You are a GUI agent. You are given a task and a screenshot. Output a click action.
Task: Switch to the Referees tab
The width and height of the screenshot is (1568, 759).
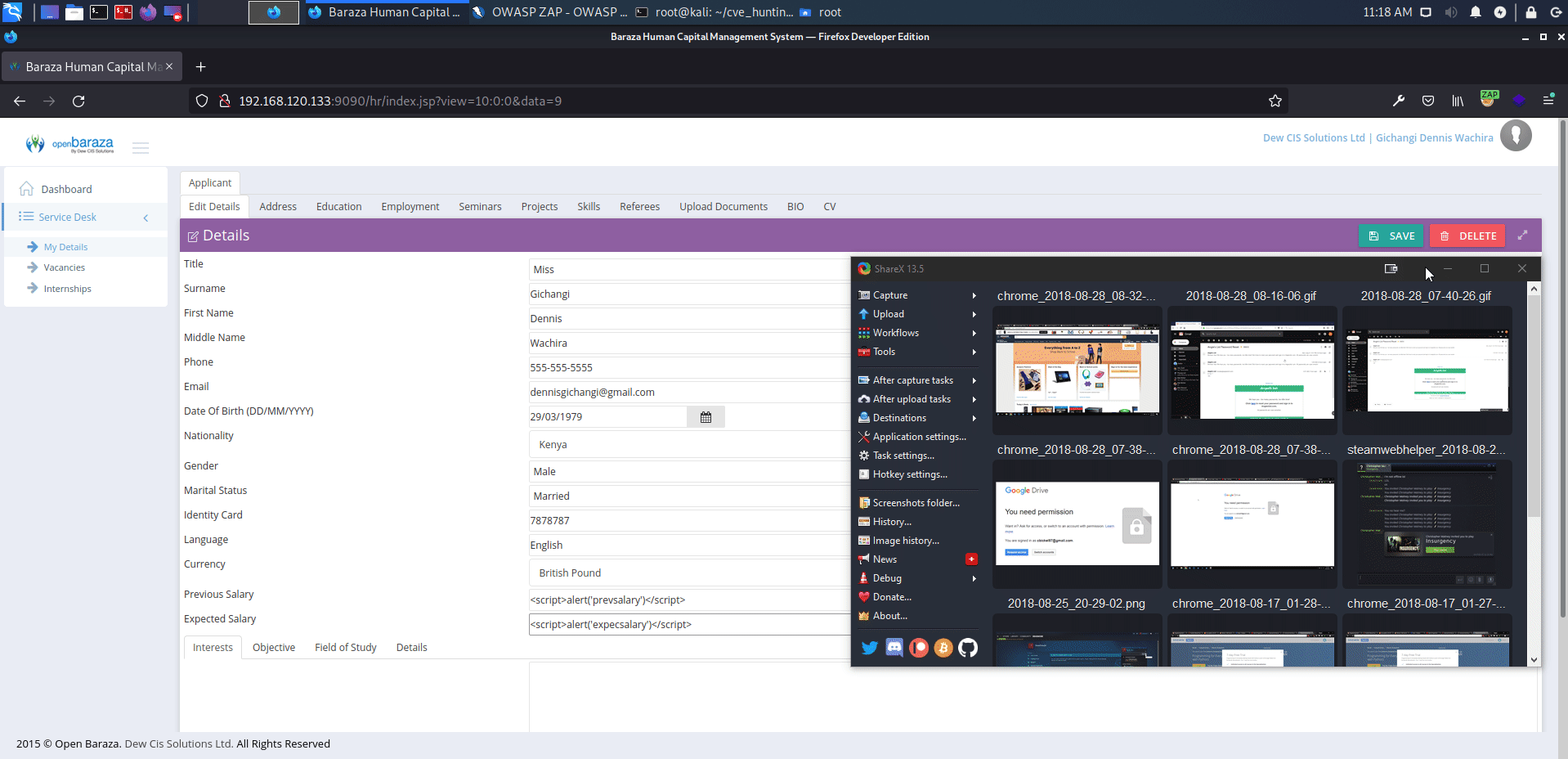639,207
